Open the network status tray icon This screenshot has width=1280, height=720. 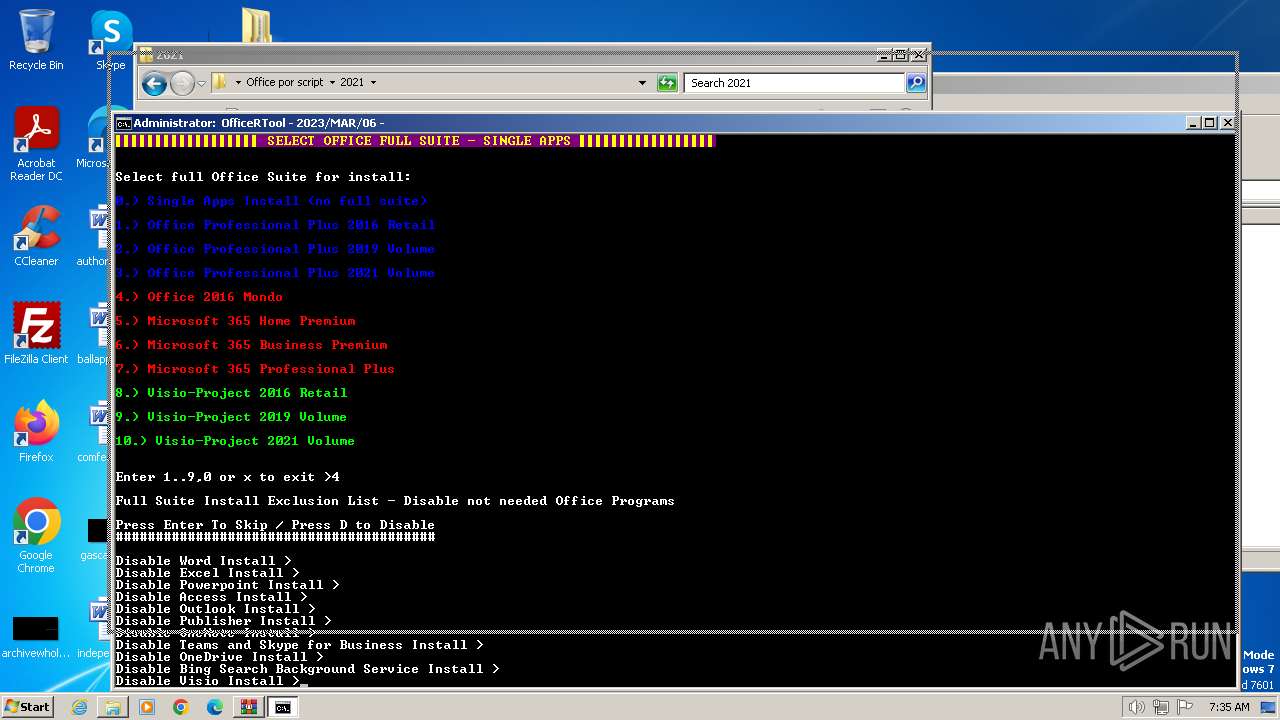(x=1160, y=707)
